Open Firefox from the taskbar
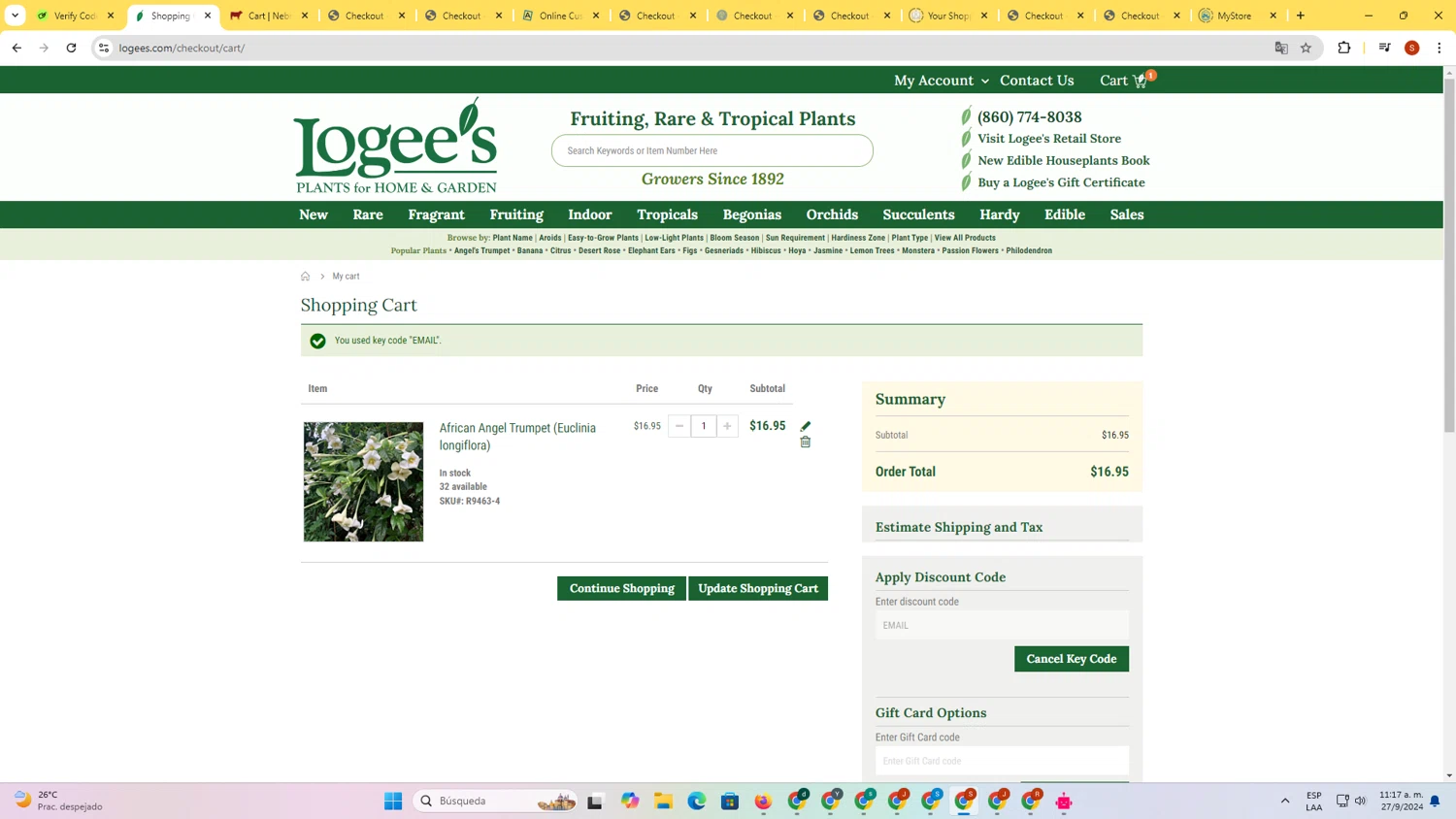The height and width of the screenshot is (819, 1456). pyautogui.click(x=764, y=801)
